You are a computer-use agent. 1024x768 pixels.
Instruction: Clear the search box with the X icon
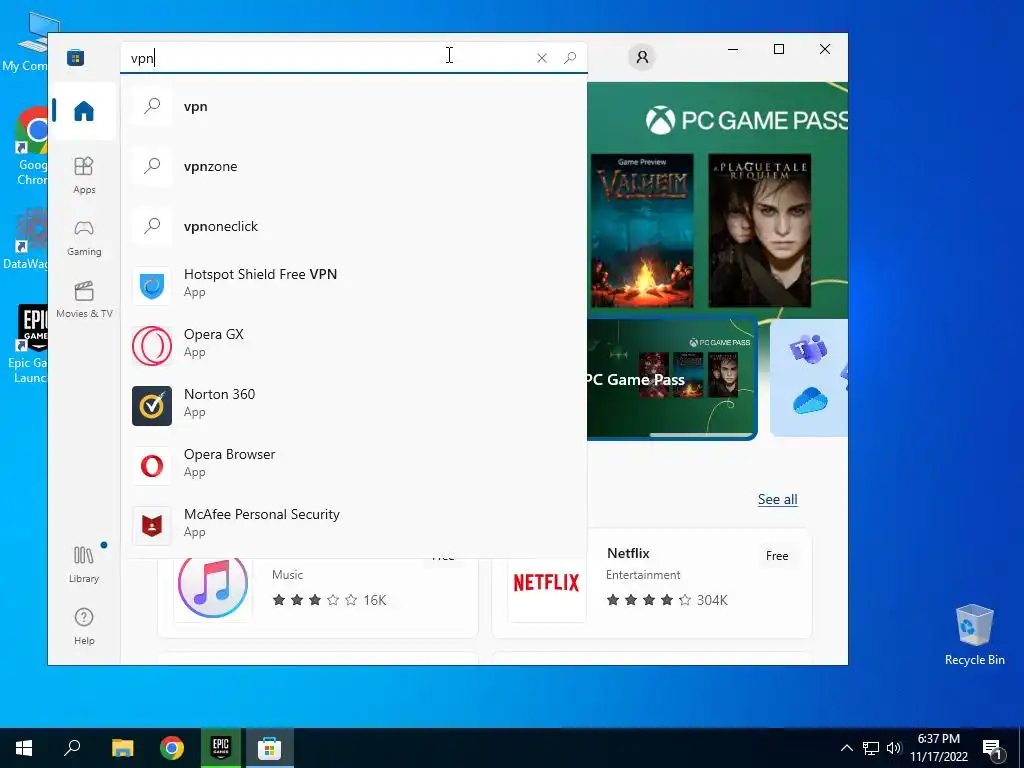click(x=541, y=58)
